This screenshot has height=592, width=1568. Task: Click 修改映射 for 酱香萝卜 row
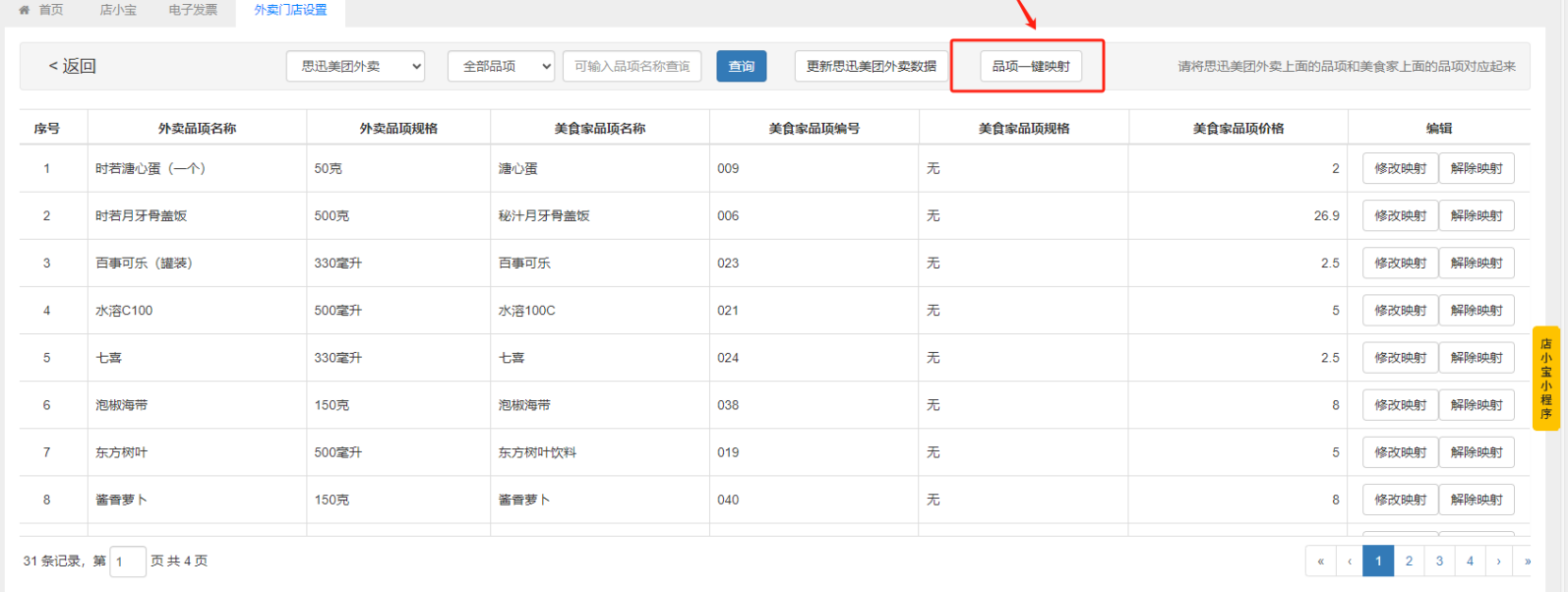coord(1400,500)
